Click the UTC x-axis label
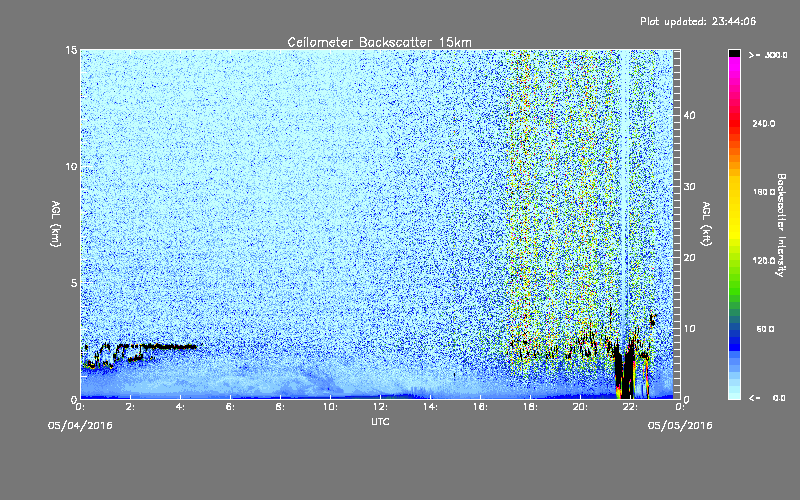The width and height of the screenshot is (800, 500). pos(380,422)
